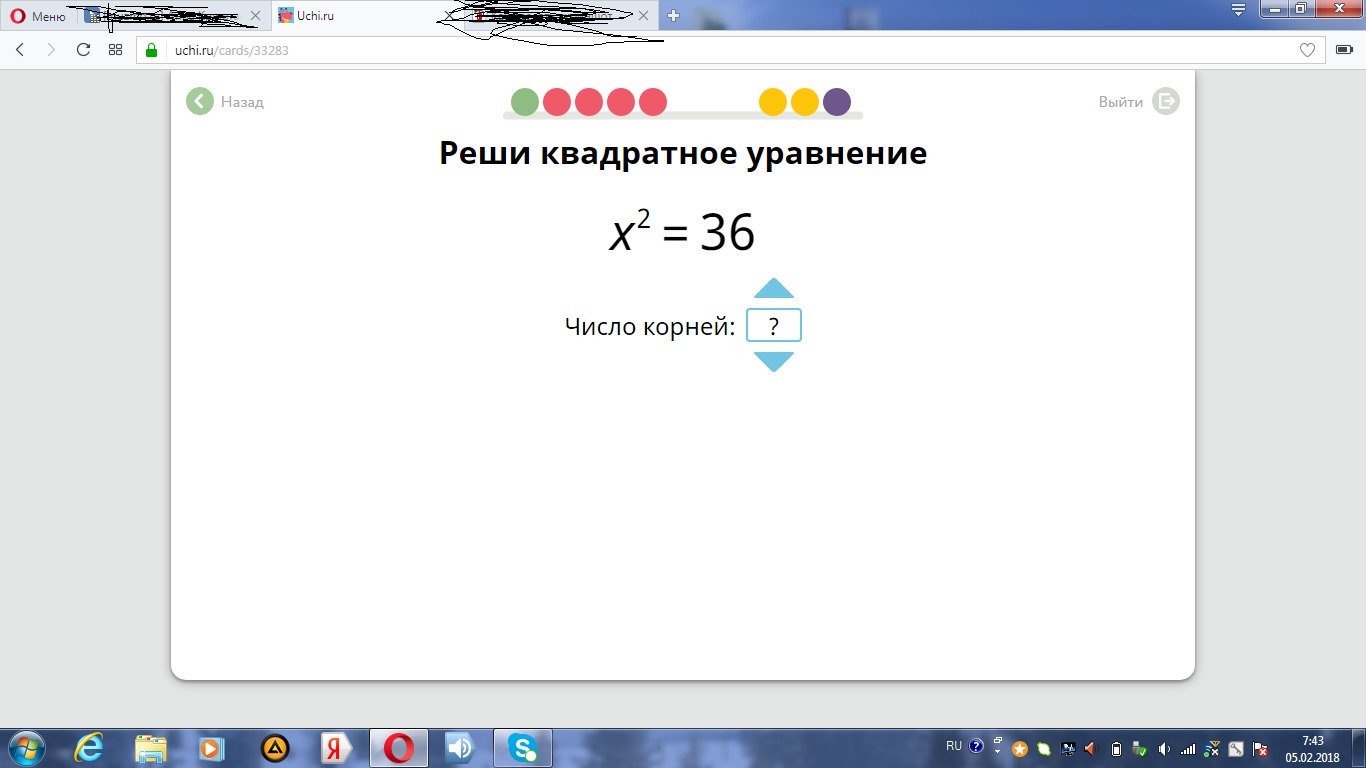Reload the uchi.ru page

coord(83,49)
